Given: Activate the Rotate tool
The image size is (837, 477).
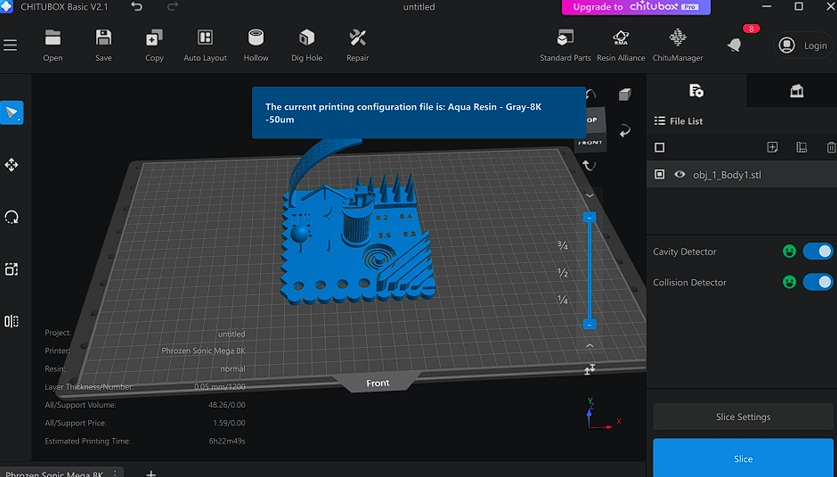Looking at the screenshot, I should click(12, 217).
